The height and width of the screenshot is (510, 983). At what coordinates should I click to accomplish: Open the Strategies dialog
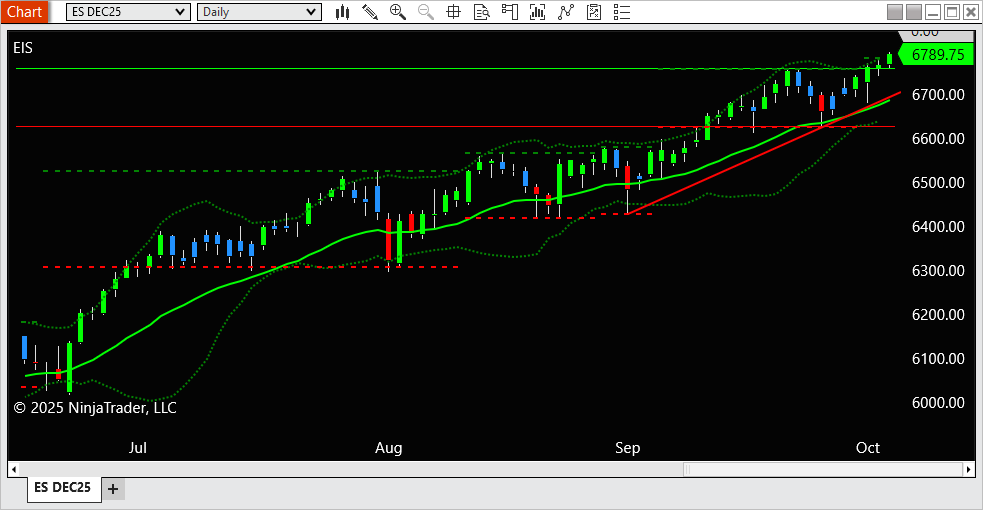tap(594, 12)
